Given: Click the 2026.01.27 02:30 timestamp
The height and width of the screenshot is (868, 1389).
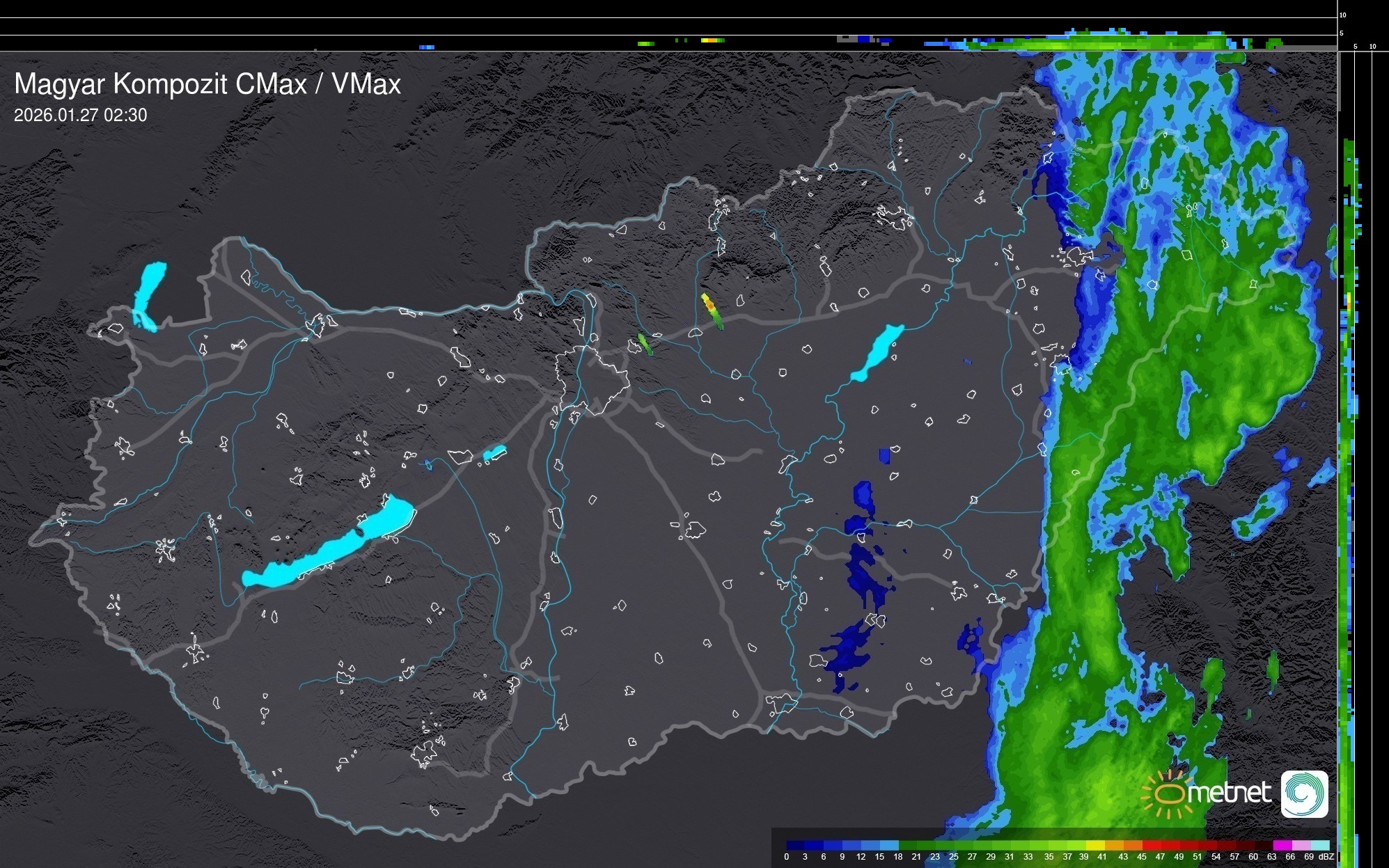Looking at the screenshot, I should point(80,116).
